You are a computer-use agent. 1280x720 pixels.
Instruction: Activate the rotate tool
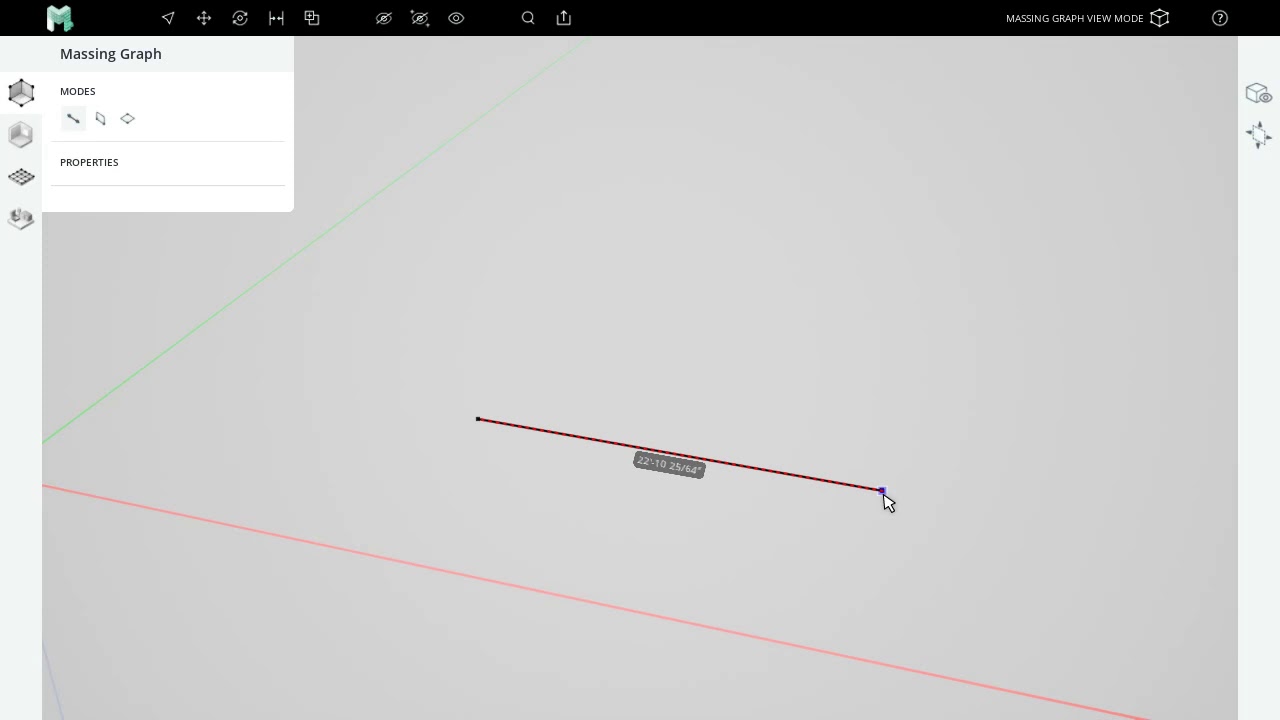(x=240, y=18)
